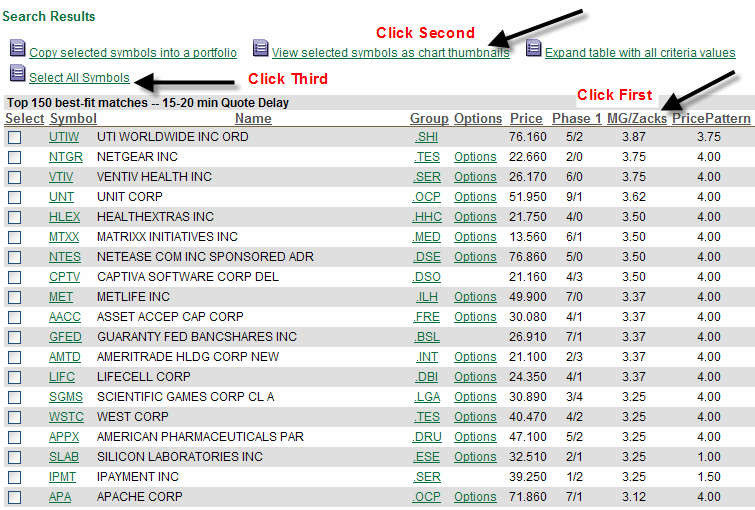
Task: Open the HLEX symbol link
Action: coord(64,217)
